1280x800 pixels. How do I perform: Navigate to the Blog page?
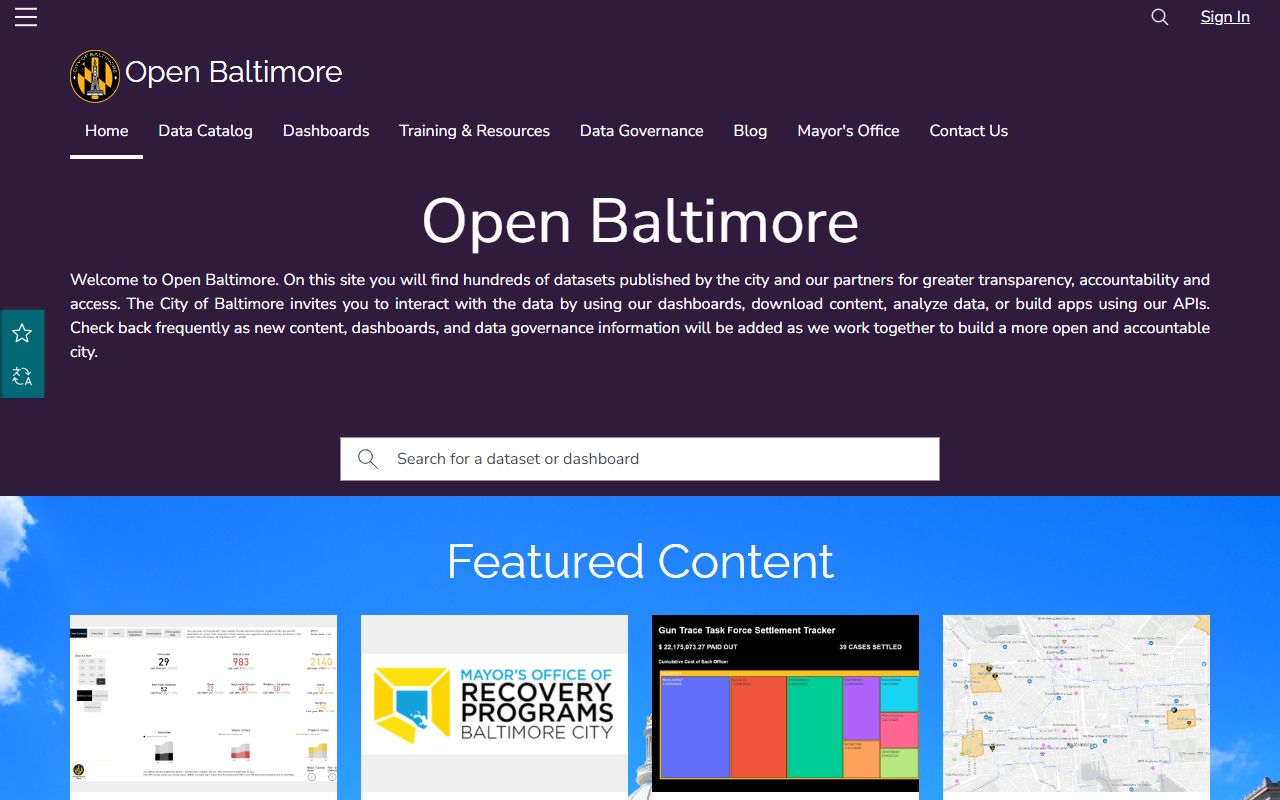coord(750,131)
